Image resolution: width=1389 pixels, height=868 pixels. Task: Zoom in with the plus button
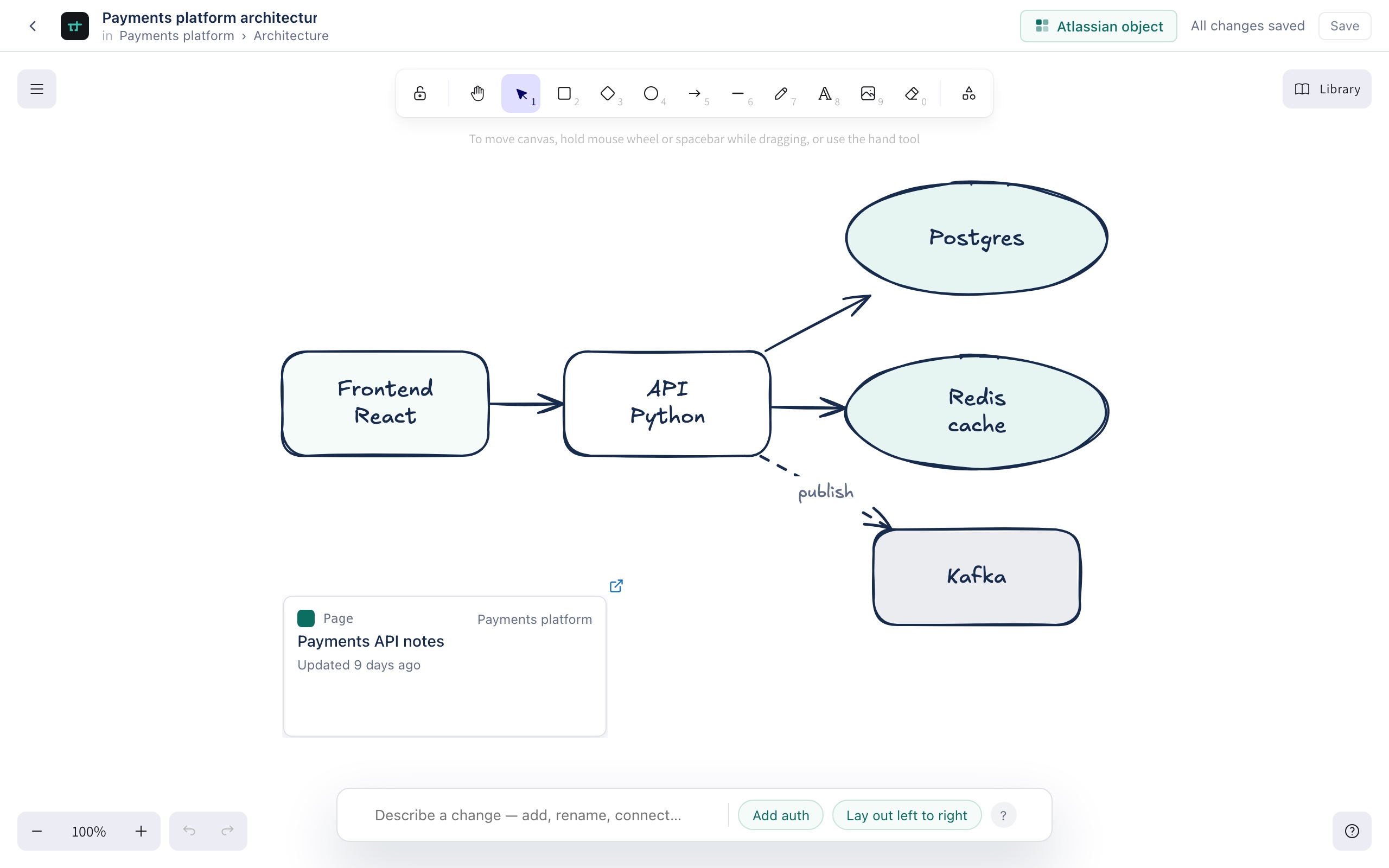click(141, 831)
